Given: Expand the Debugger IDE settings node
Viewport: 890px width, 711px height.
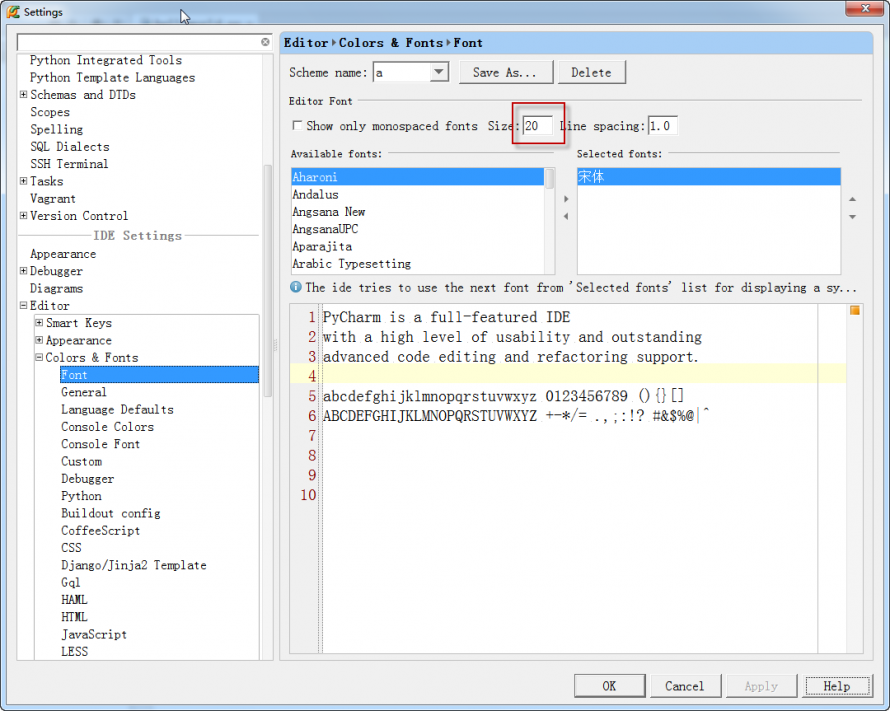Looking at the screenshot, I should click(x=23, y=271).
